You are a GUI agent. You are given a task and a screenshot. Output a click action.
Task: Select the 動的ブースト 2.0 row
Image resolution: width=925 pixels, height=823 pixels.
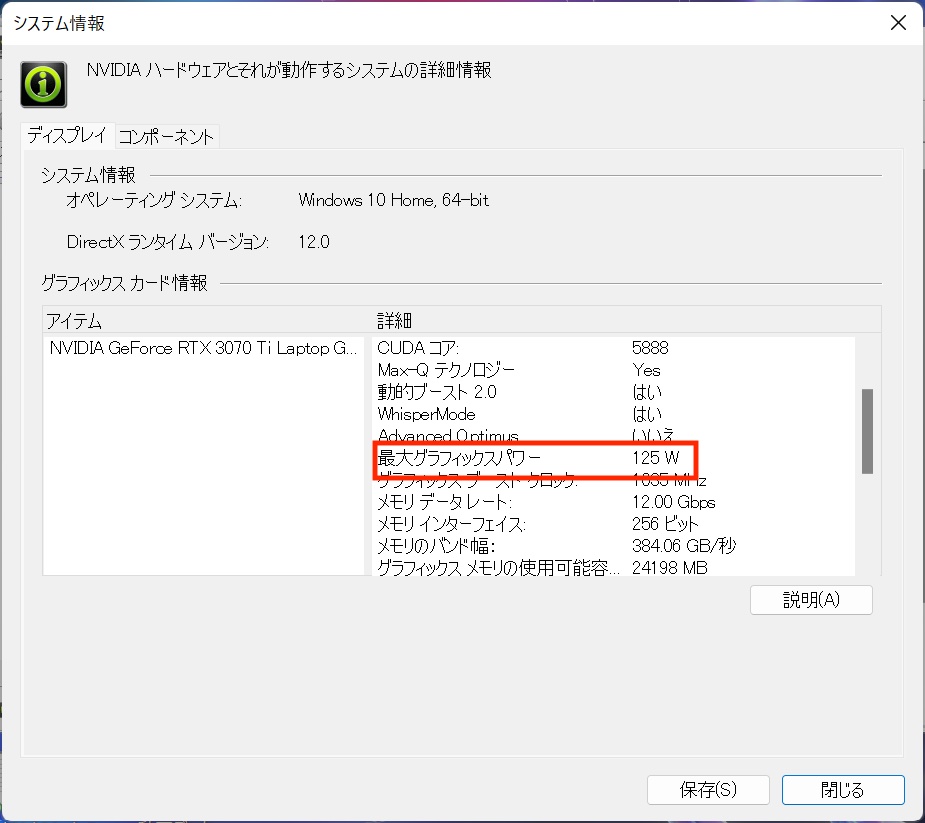614,392
